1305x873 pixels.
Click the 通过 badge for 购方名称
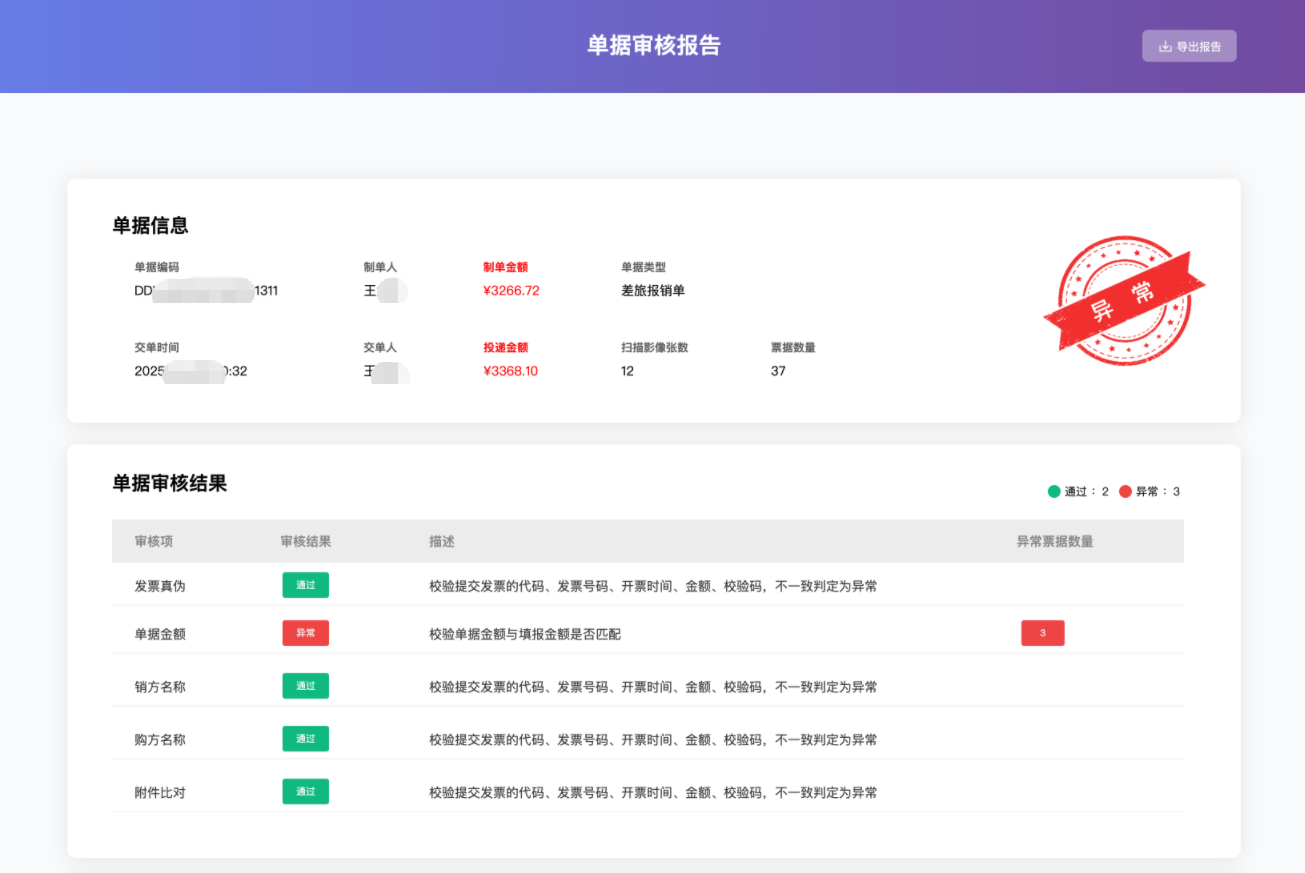tap(306, 739)
